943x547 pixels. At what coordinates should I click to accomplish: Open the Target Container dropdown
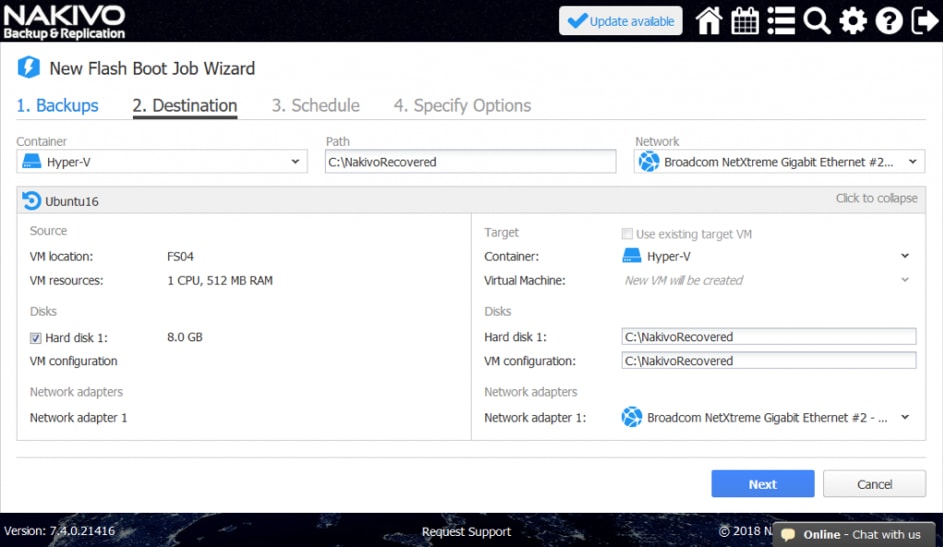(x=766, y=257)
